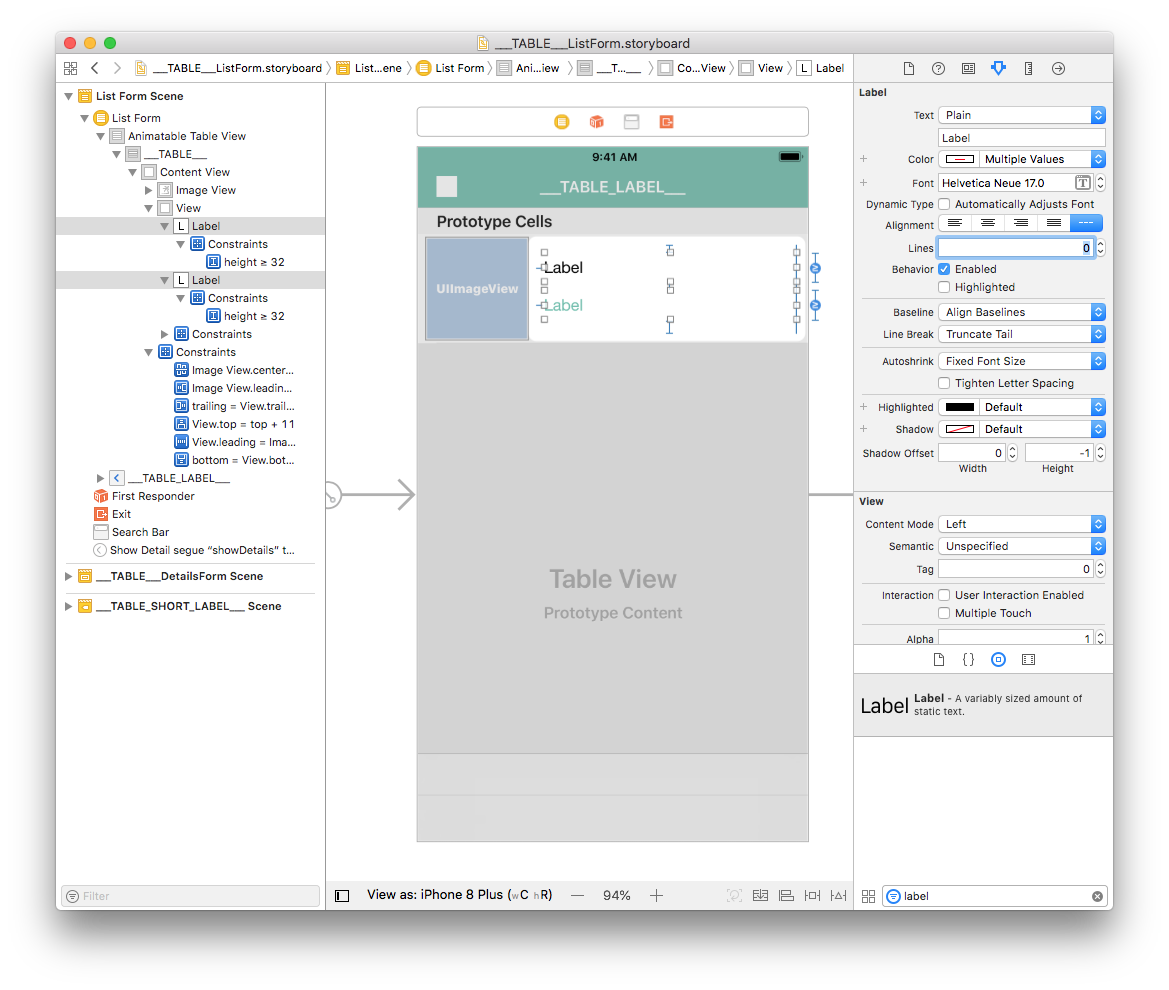Go back with the left chevron
The width and height of the screenshot is (1169, 990).
coord(95,69)
